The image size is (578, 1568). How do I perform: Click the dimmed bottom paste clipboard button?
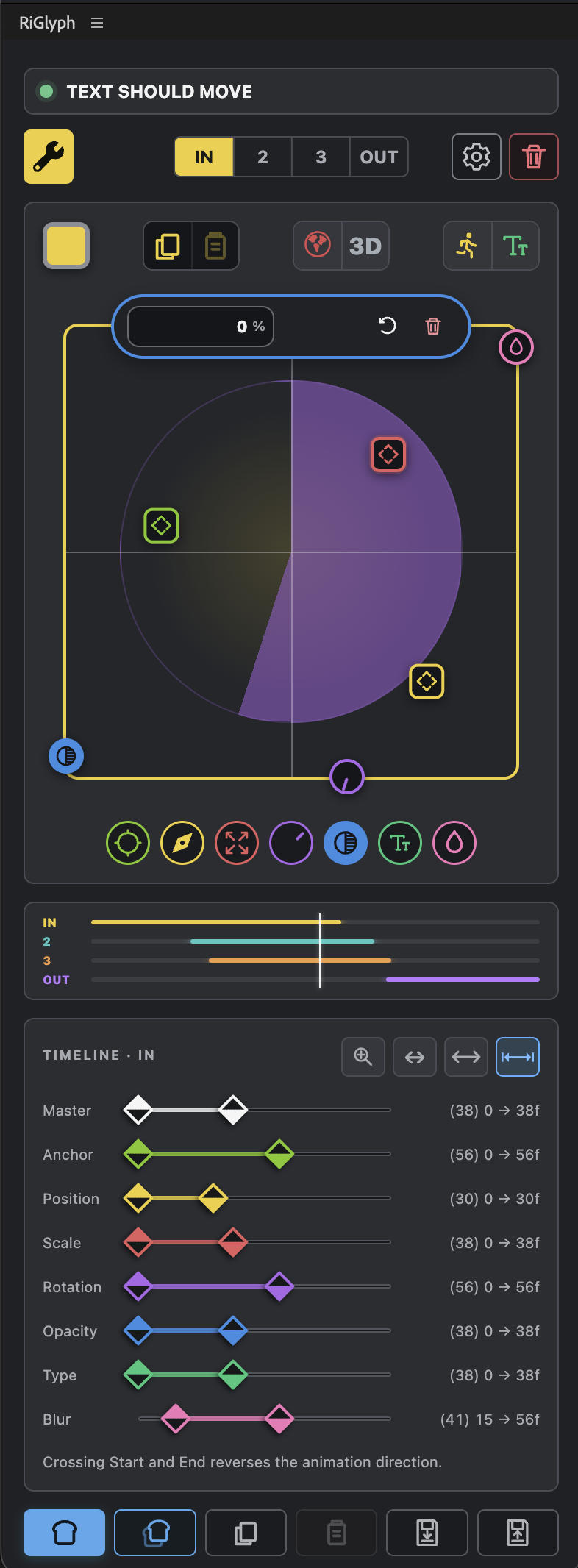[x=336, y=1533]
